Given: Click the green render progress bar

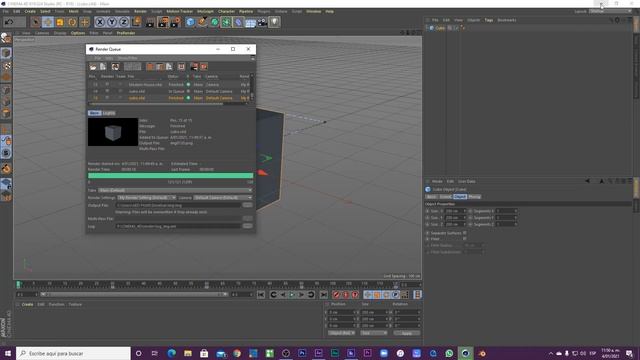Looking at the screenshot, I should (171, 176).
